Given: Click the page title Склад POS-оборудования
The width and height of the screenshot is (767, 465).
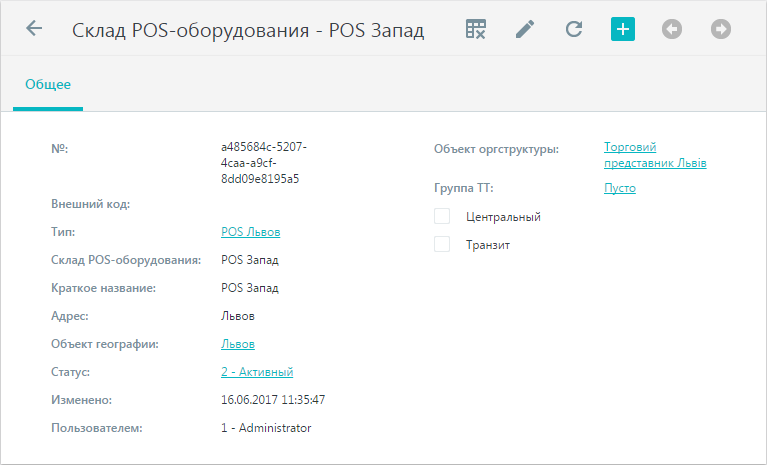Looking at the screenshot, I should [190, 30].
